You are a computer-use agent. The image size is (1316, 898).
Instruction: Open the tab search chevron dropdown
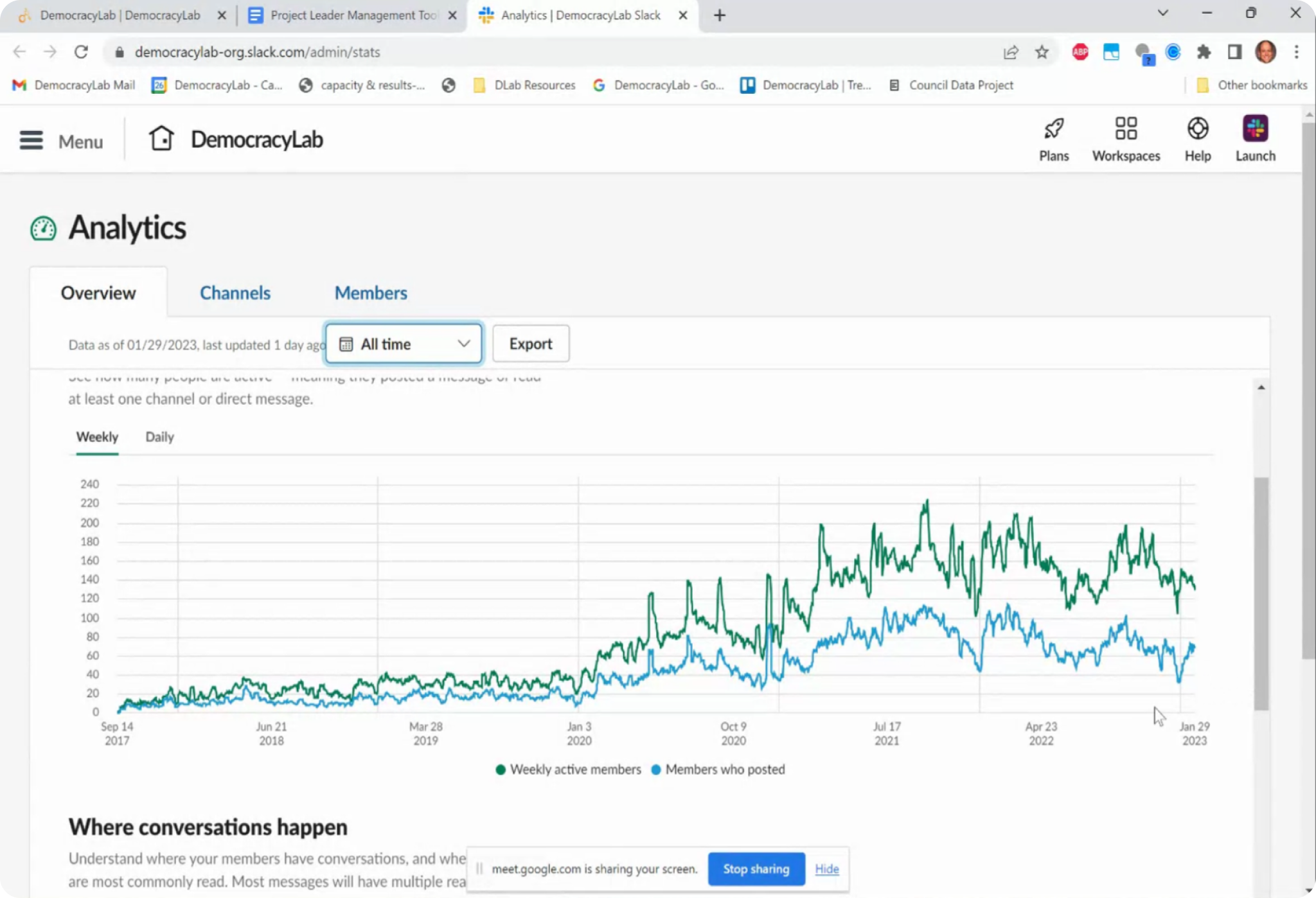coord(1162,13)
